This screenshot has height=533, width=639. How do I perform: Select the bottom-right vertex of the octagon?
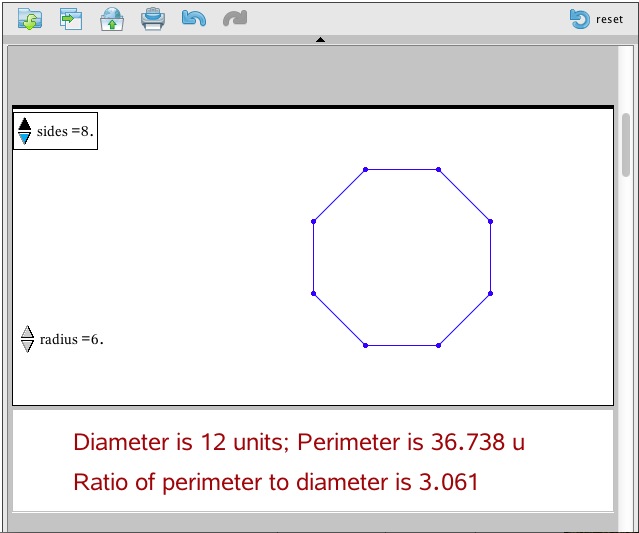(x=438, y=346)
